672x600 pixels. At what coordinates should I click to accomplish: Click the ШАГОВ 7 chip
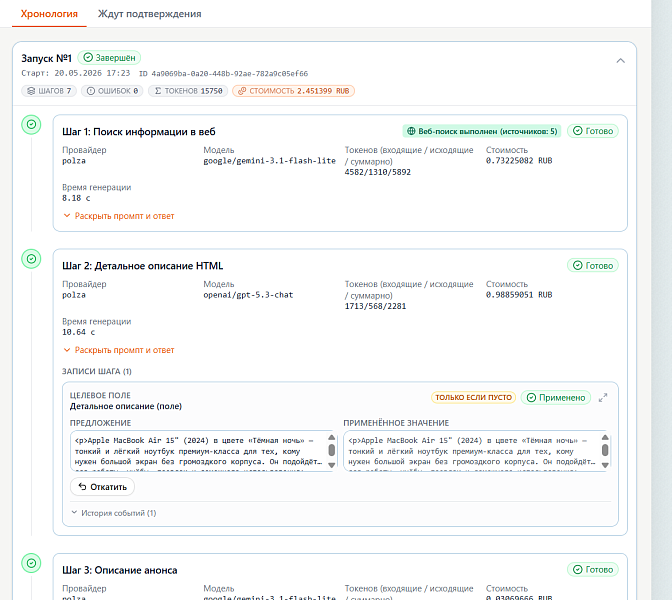click(49, 91)
